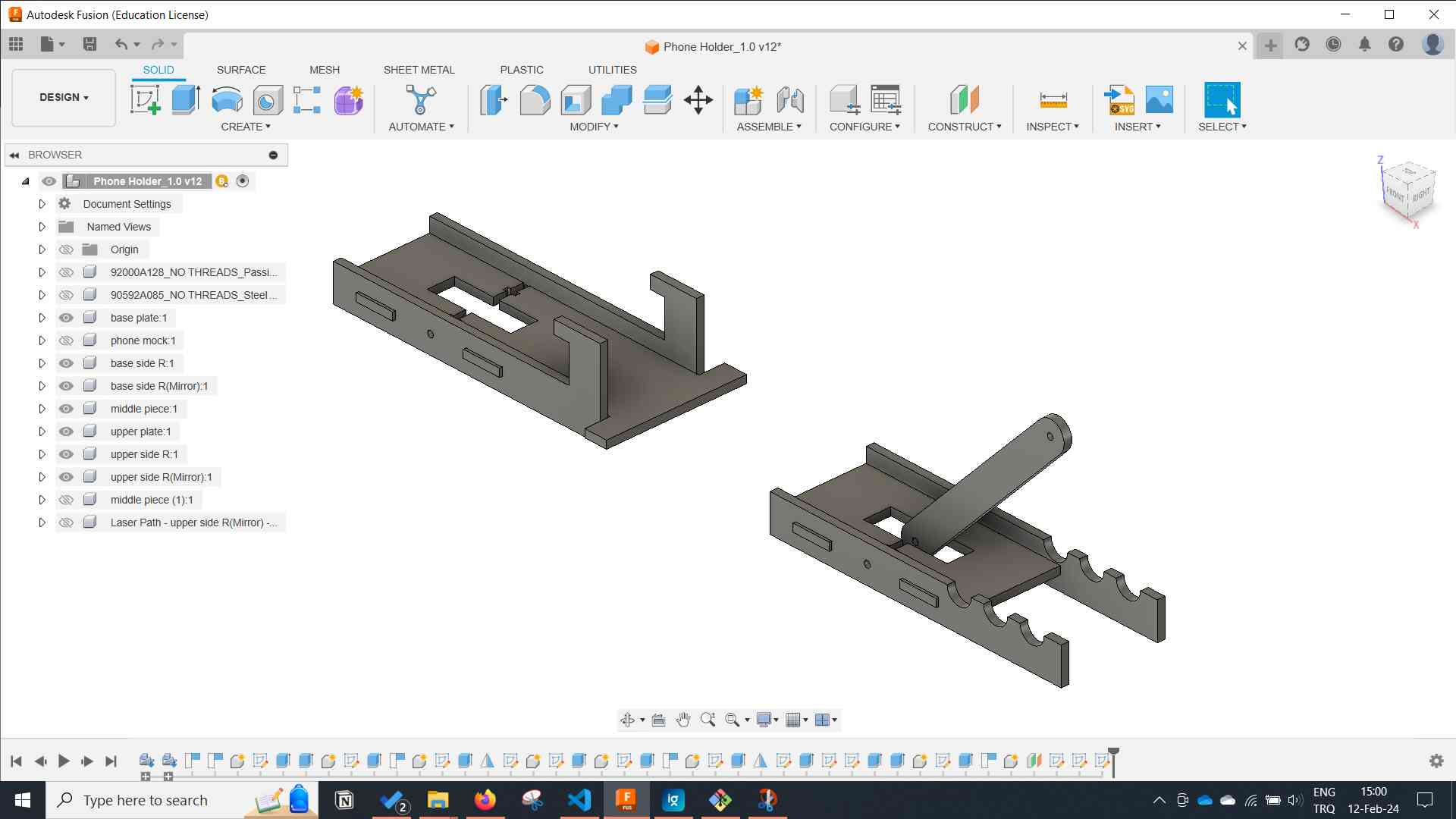
Task: Open the INSPECT dropdown menu
Action: (1053, 127)
